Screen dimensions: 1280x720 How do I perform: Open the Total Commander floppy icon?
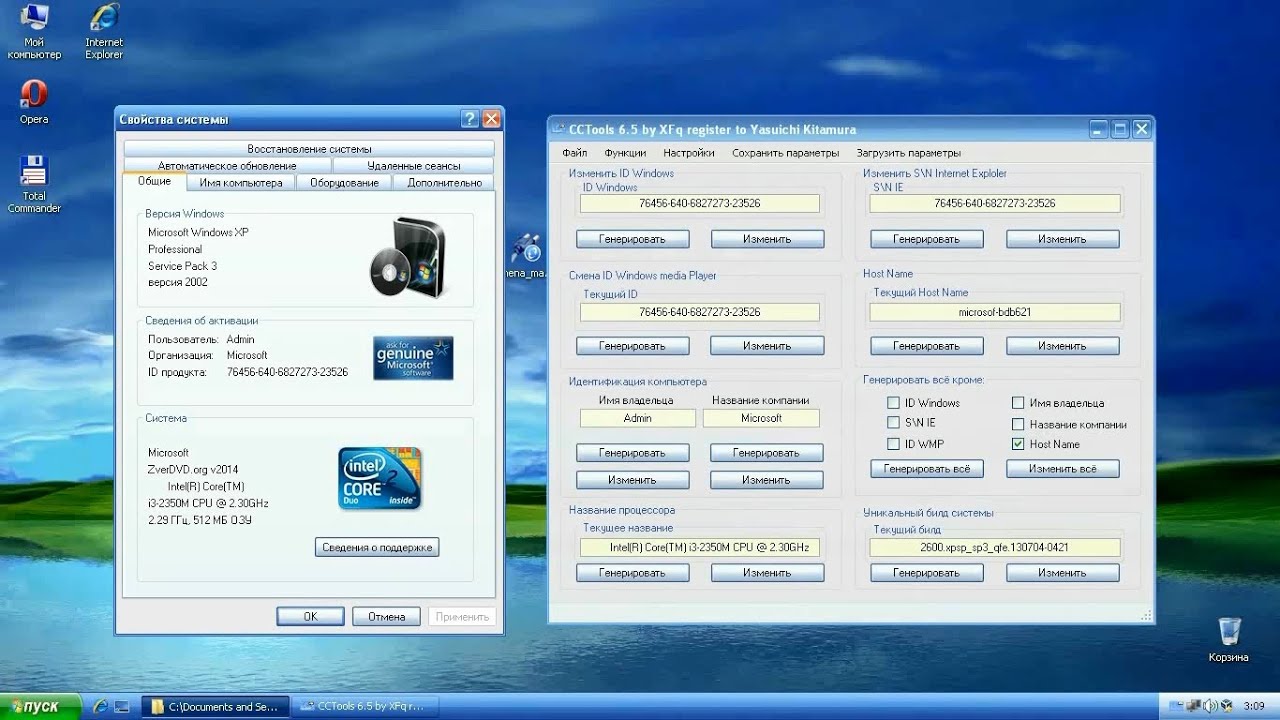point(34,184)
